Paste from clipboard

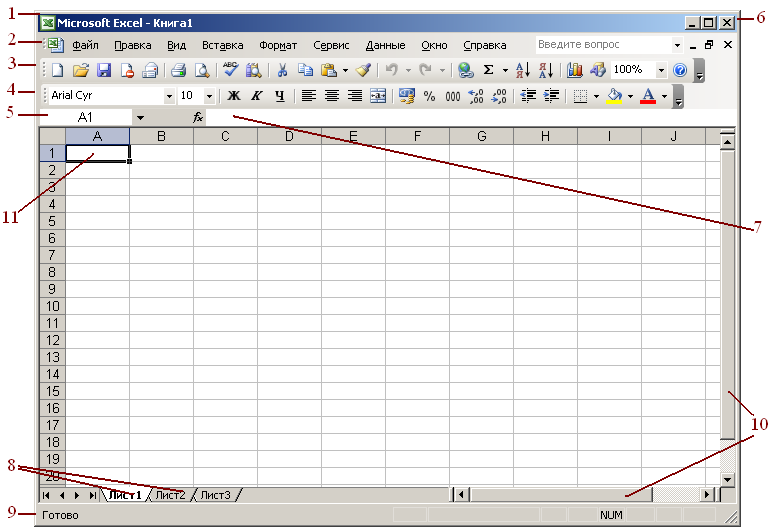[328, 70]
